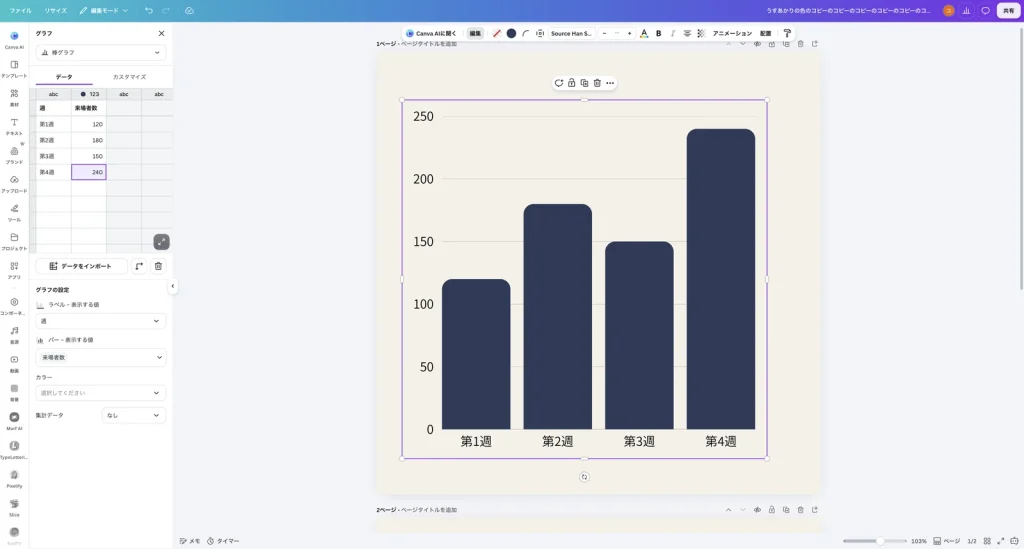
Task: Toggle lock on page 2
Action: coord(772,510)
